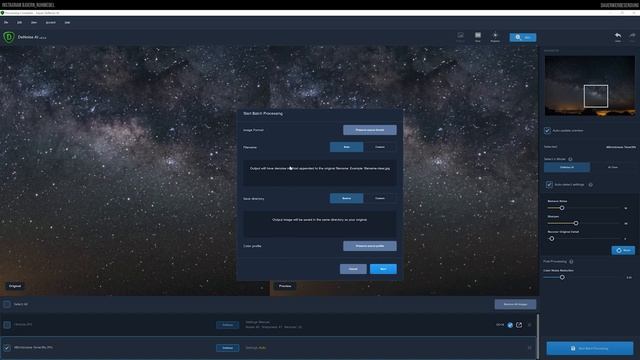
Task: Click the model button in first image row
Action: (x=227, y=325)
